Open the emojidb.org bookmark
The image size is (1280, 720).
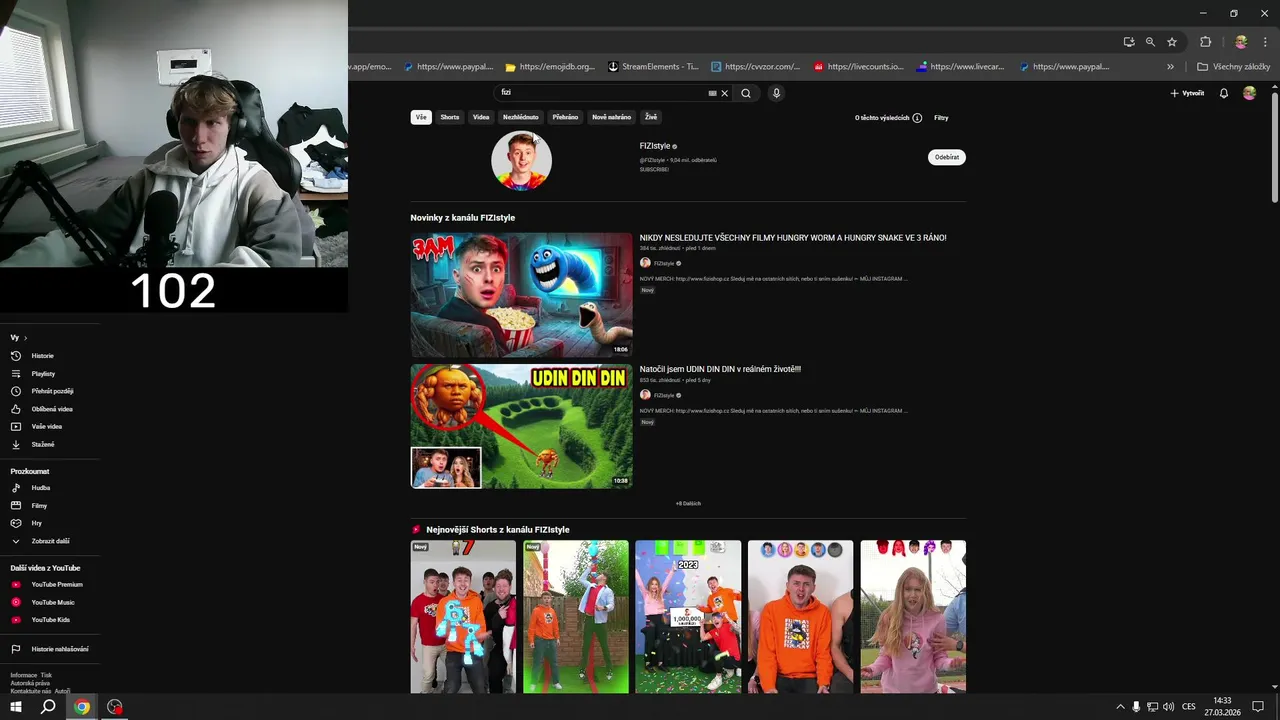[x=550, y=67]
